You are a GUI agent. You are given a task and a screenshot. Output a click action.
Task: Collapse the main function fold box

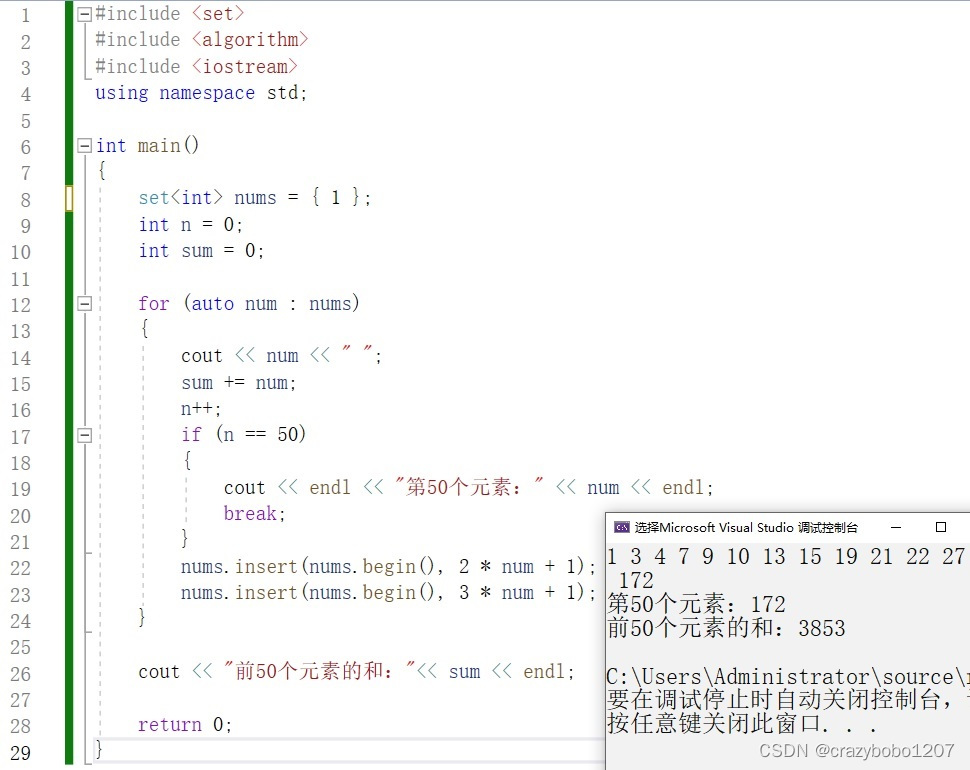click(84, 146)
